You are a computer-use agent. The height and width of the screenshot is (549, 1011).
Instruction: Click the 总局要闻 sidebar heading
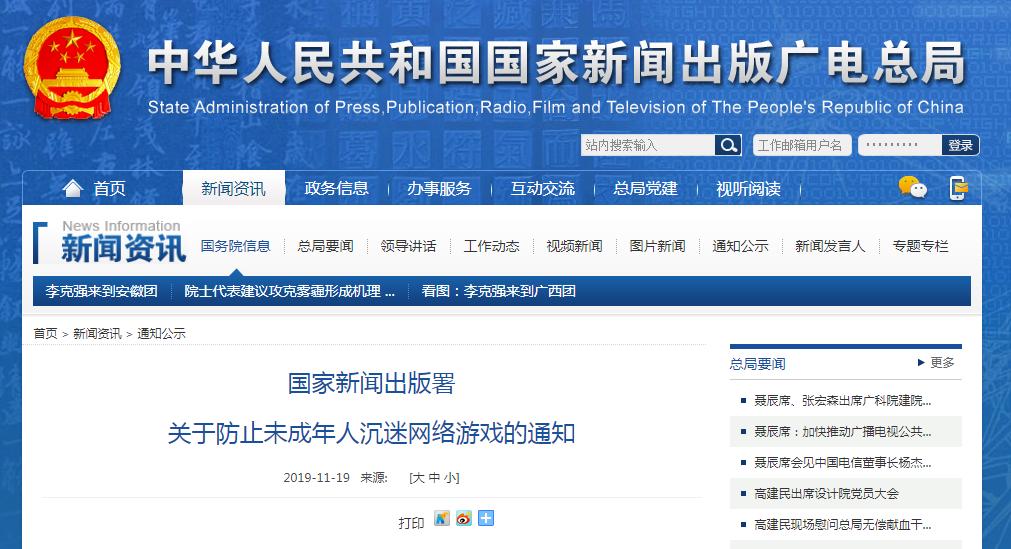click(758, 364)
